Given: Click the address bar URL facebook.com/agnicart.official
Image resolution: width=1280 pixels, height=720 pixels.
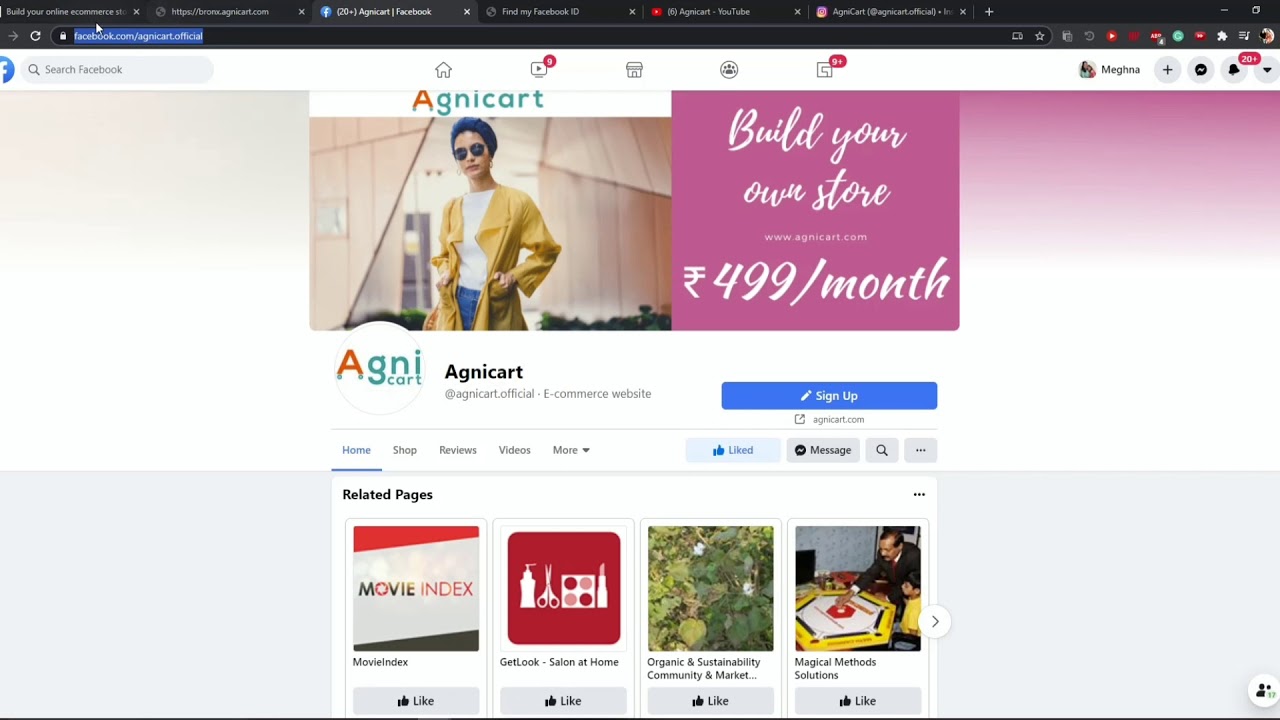Looking at the screenshot, I should click(x=138, y=36).
